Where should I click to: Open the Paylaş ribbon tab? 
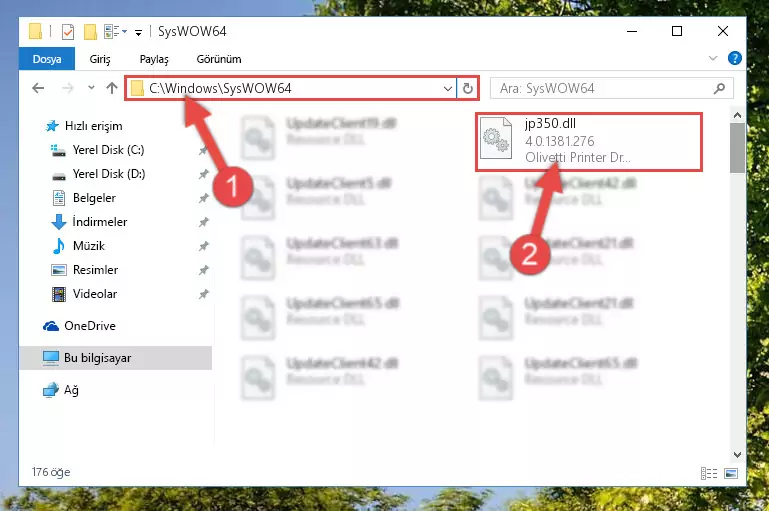pos(154,59)
